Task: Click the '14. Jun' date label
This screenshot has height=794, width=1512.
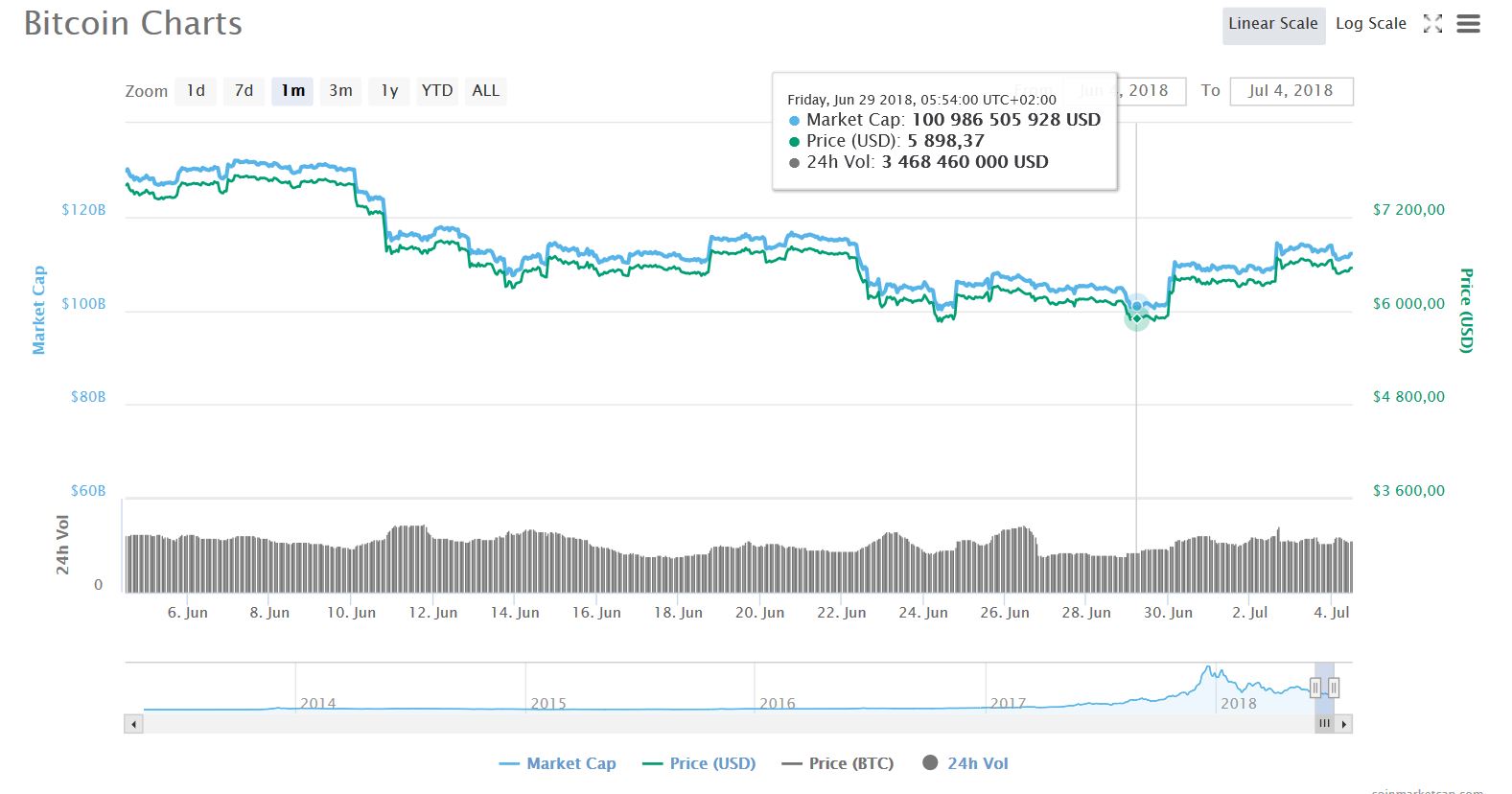Action: coord(515,613)
